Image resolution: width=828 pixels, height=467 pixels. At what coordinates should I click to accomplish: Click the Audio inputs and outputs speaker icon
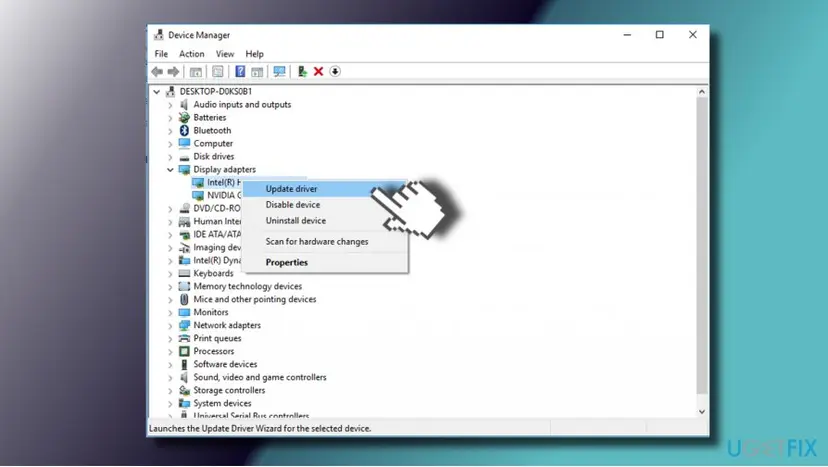(x=184, y=105)
